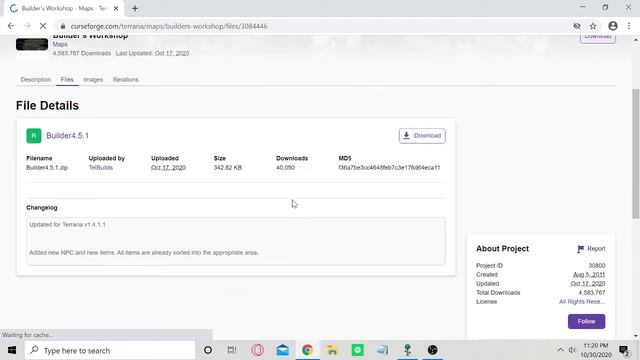Click the created date Aug 5, 2011
The image size is (640, 360).
589,275
